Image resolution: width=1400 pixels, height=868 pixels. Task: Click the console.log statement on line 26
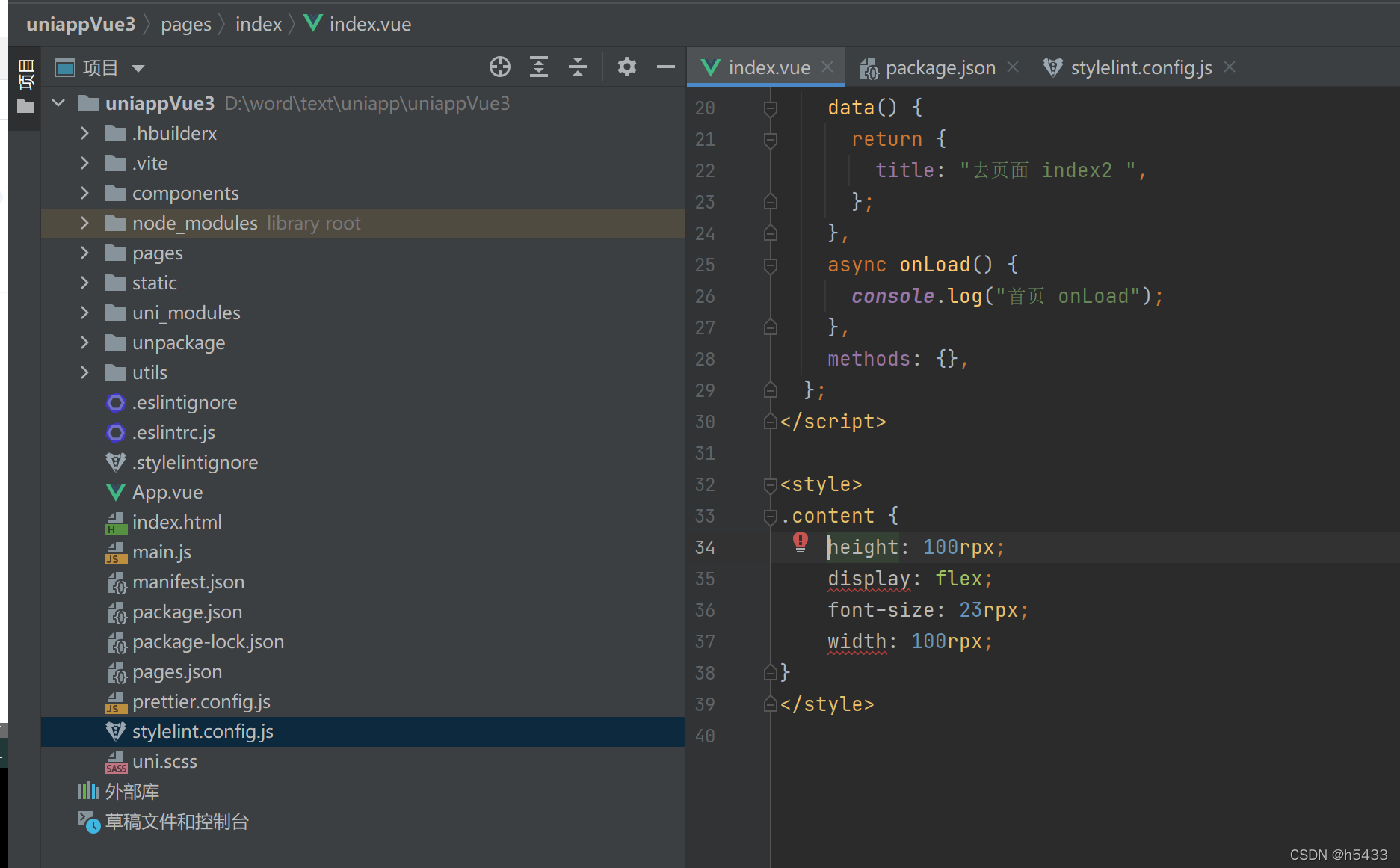pyautogui.click(x=1008, y=296)
